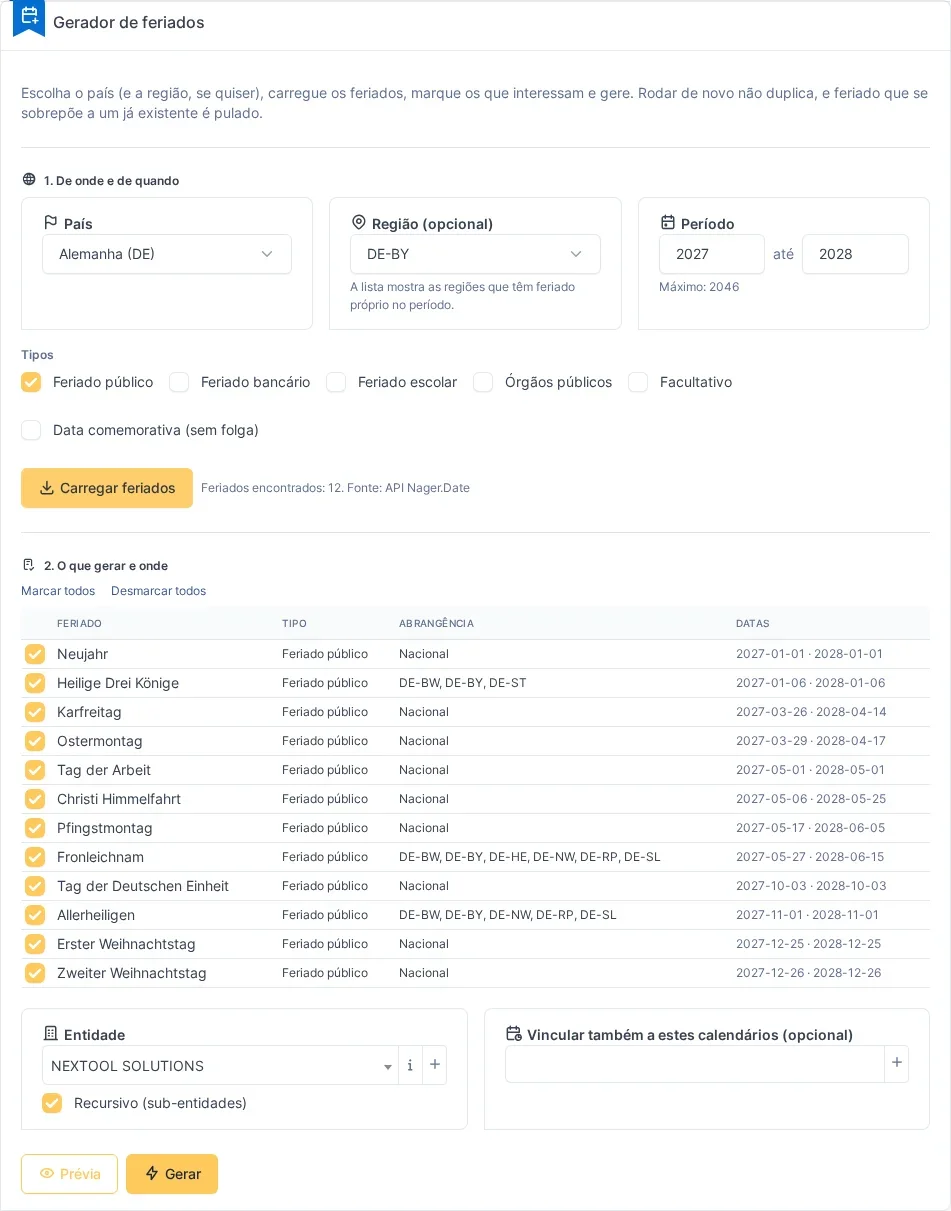Uncheck the Neujahr holiday row
The image size is (951, 1211).
click(35, 654)
